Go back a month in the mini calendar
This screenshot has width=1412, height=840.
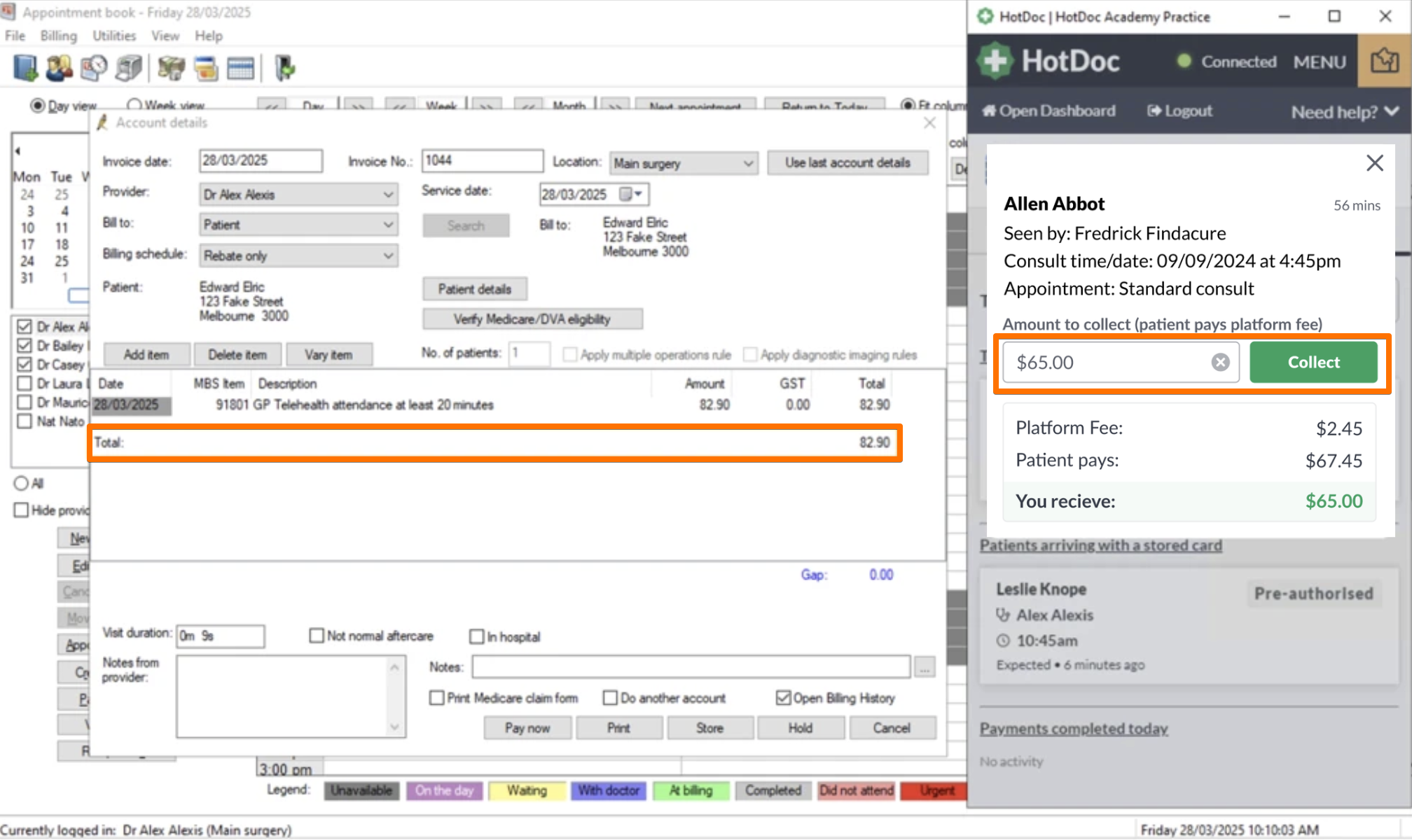pos(18,150)
